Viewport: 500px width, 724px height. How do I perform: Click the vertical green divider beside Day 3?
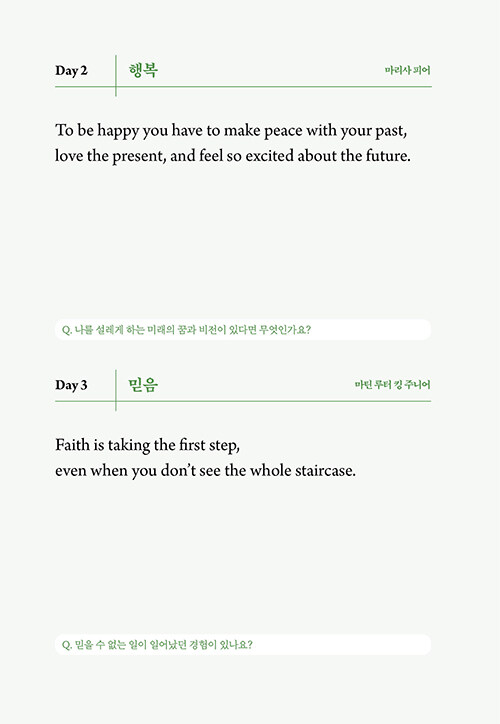point(116,390)
